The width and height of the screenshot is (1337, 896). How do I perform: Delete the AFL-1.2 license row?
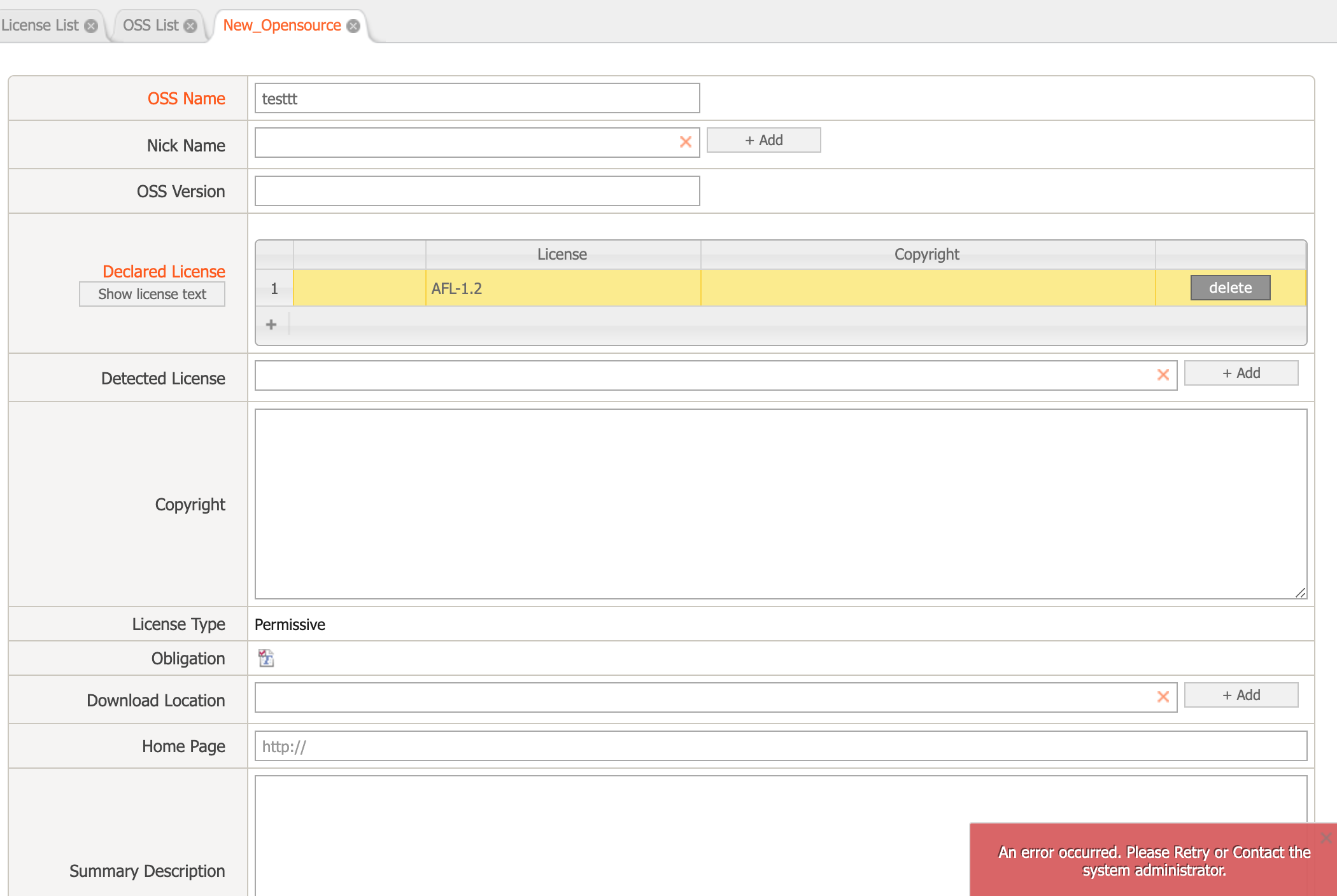click(1230, 288)
